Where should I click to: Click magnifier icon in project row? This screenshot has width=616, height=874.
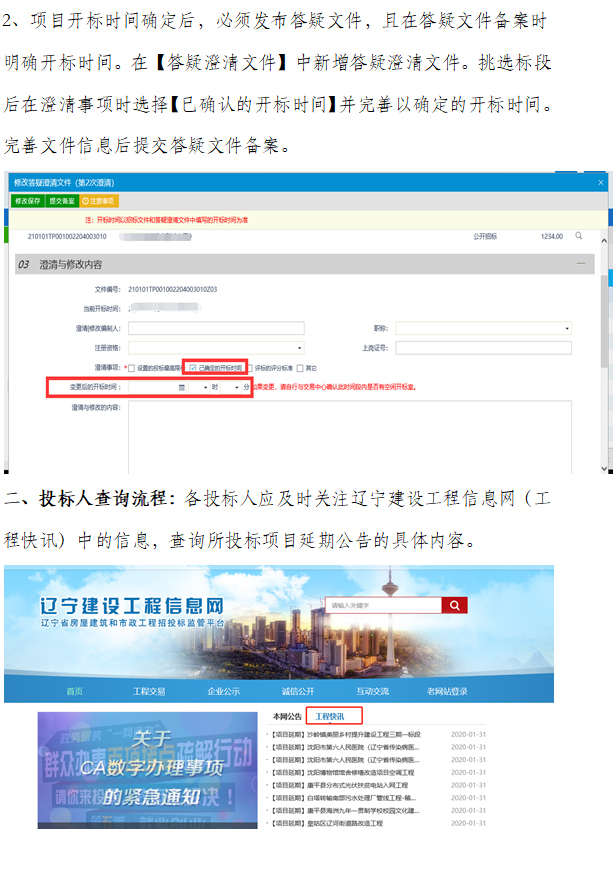pyautogui.click(x=578, y=237)
